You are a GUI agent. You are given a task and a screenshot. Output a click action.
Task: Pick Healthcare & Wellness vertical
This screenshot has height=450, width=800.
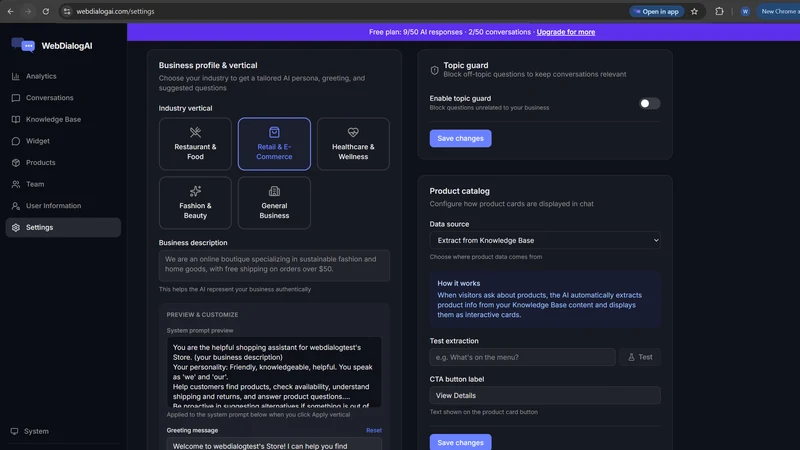[353, 144]
